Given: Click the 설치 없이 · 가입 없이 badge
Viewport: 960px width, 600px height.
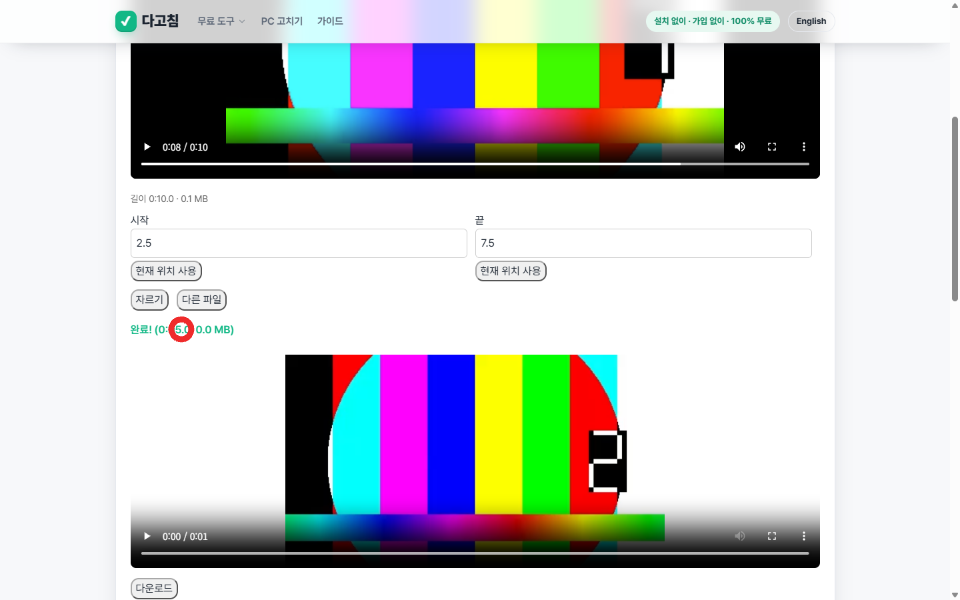Looking at the screenshot, I should (x=713, y=21).
